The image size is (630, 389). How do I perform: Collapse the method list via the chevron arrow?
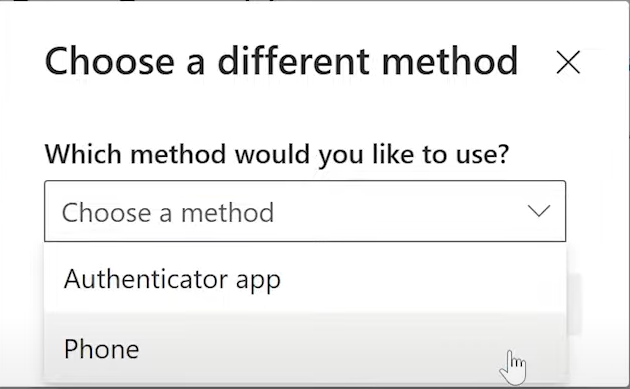tap(538, 211)
